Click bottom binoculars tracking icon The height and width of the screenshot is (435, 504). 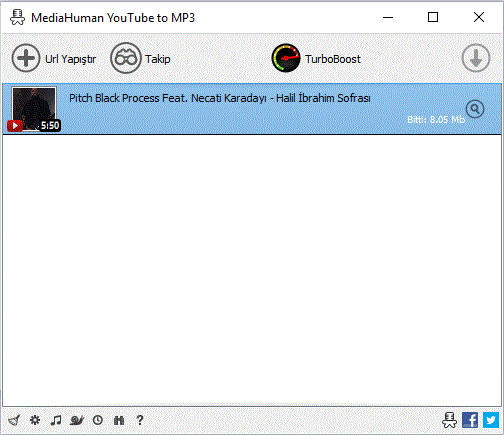click(x=119, y=420)
